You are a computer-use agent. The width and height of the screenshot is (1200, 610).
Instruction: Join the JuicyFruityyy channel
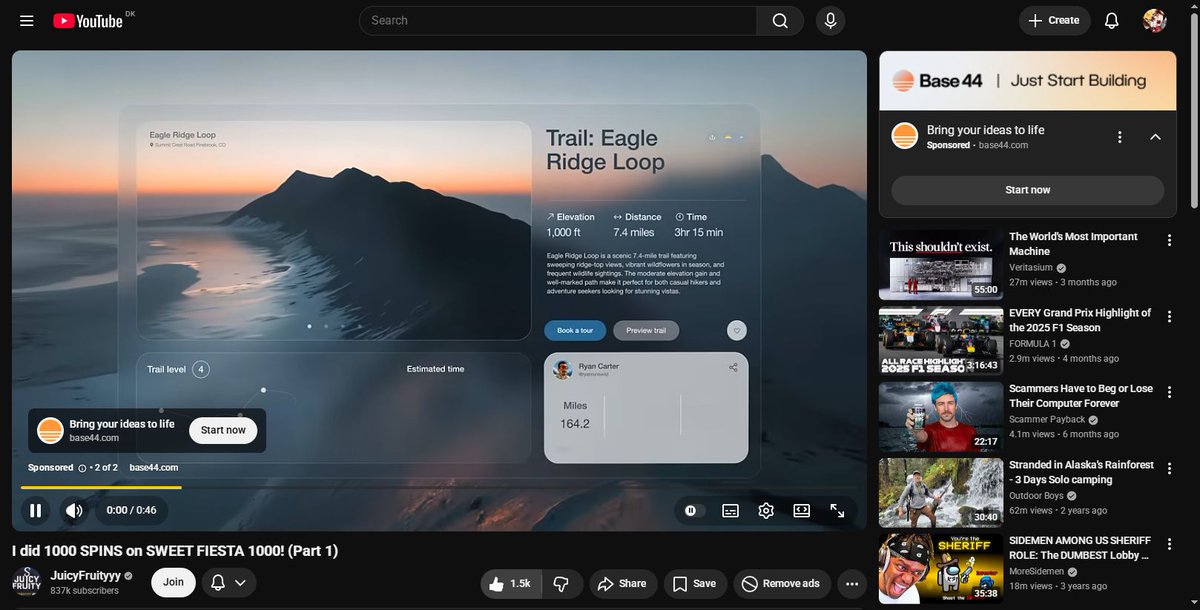point(173,582)
